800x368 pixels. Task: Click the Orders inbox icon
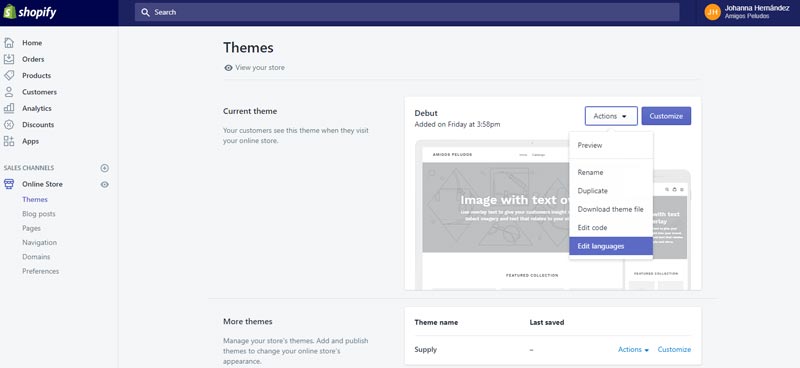(9, 59)
